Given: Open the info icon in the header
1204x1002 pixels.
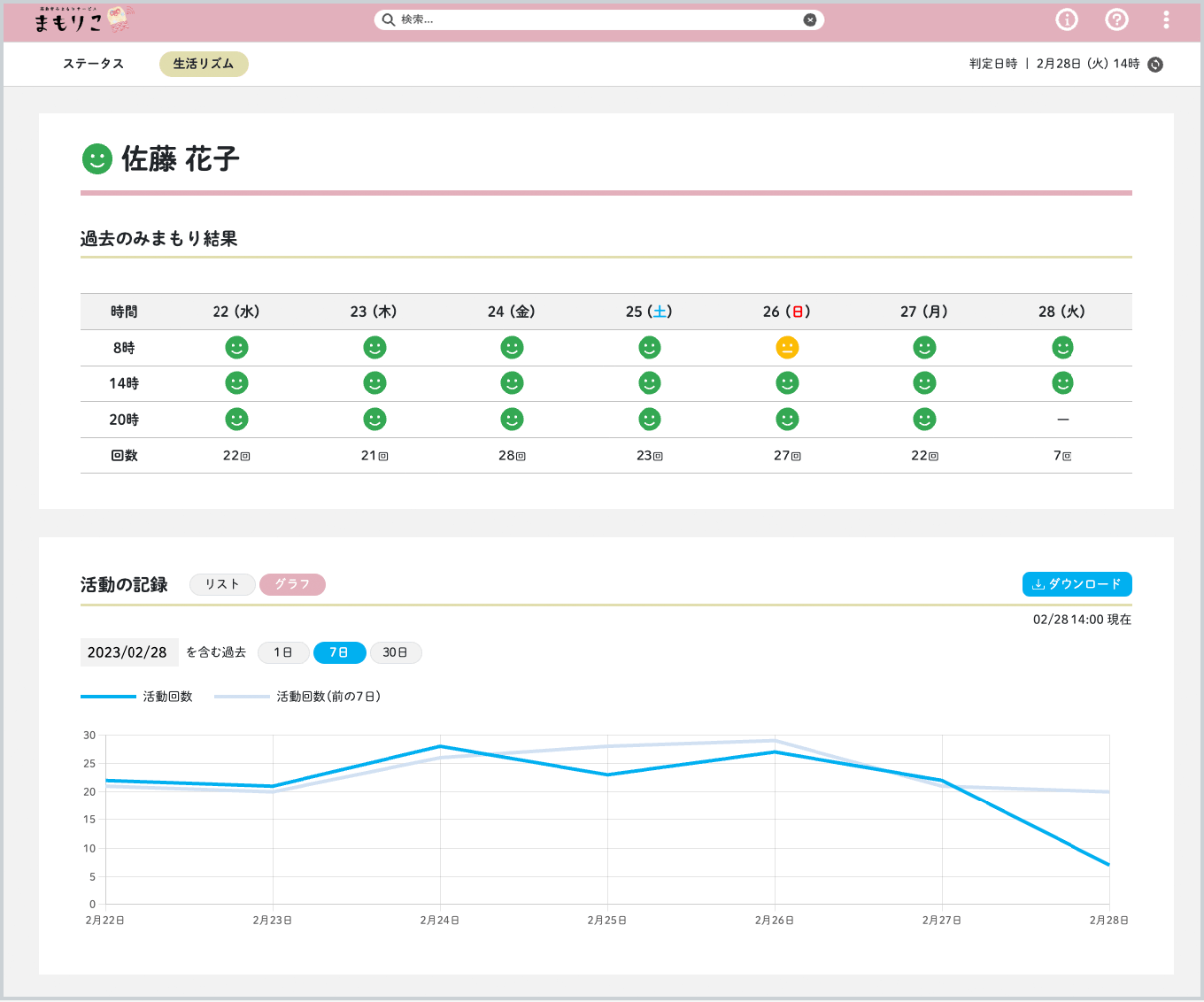Looking at the screenshot, I should pyautogui.click(x=1066, y=19).
